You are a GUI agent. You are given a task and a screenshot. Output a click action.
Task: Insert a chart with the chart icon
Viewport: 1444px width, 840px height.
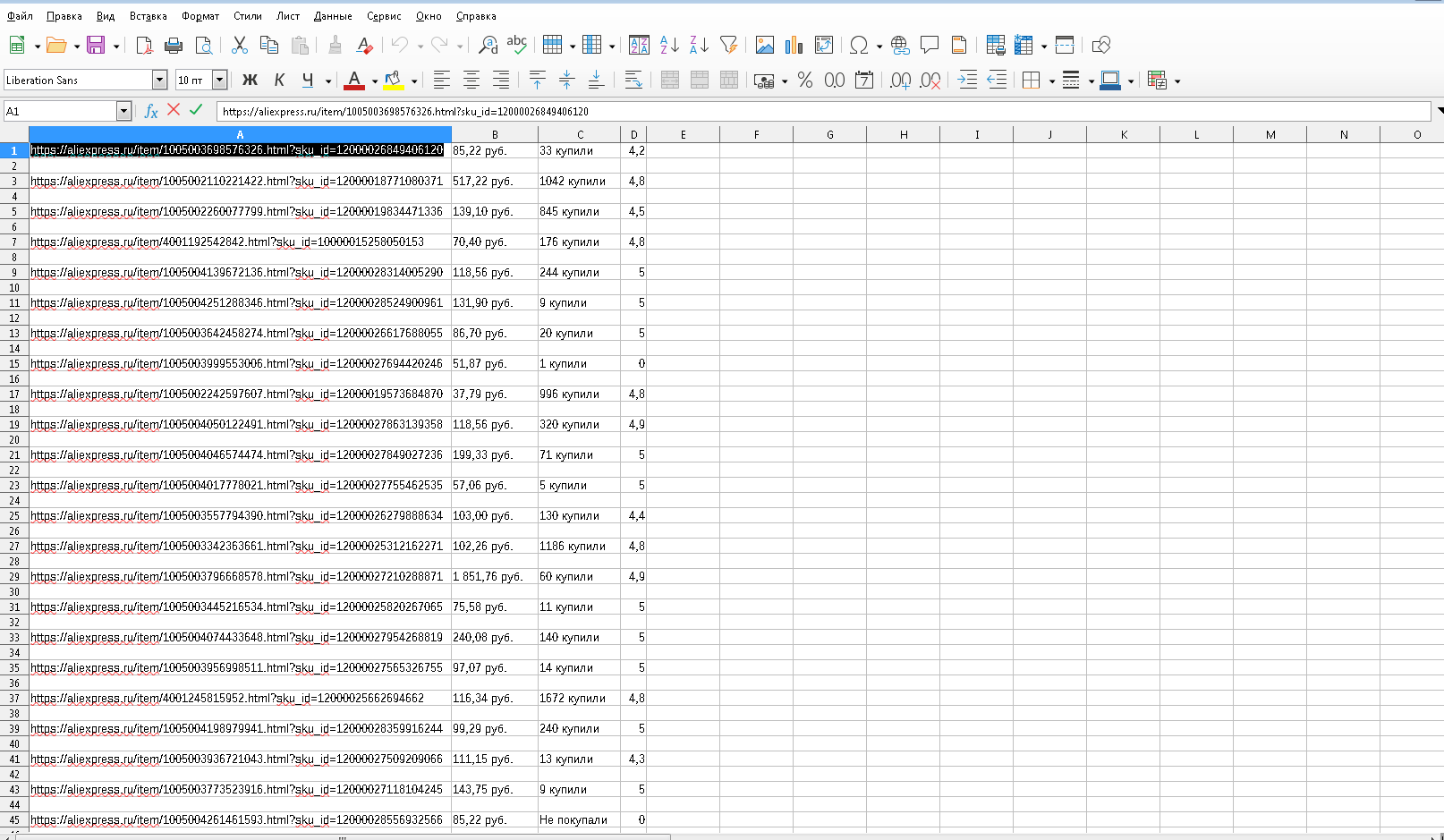click(794, 45)
